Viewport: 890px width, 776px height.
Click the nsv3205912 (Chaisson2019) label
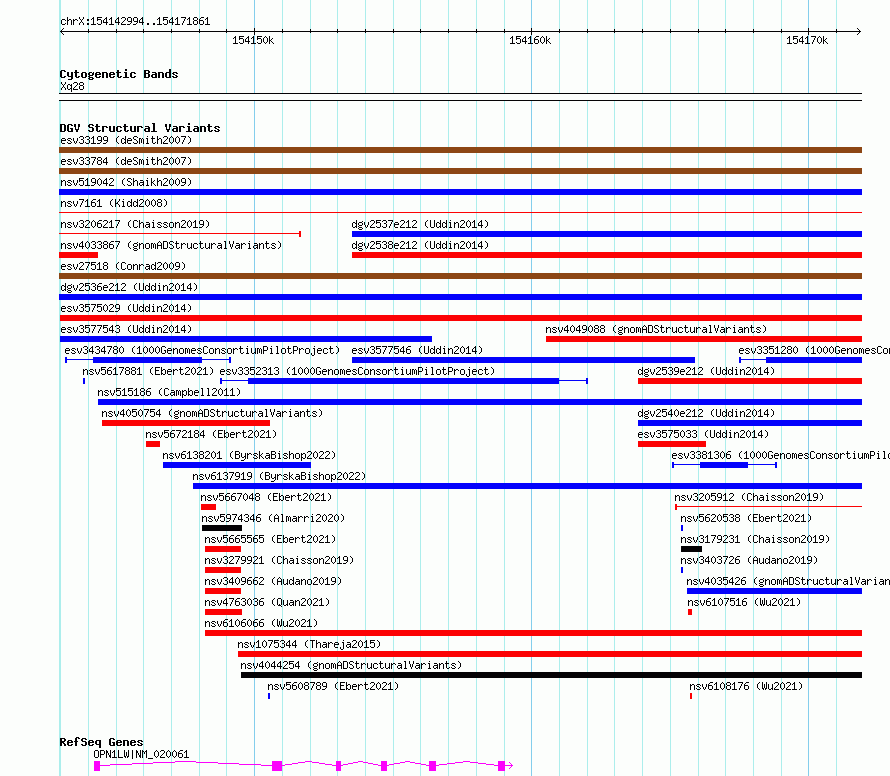point(749,497)
